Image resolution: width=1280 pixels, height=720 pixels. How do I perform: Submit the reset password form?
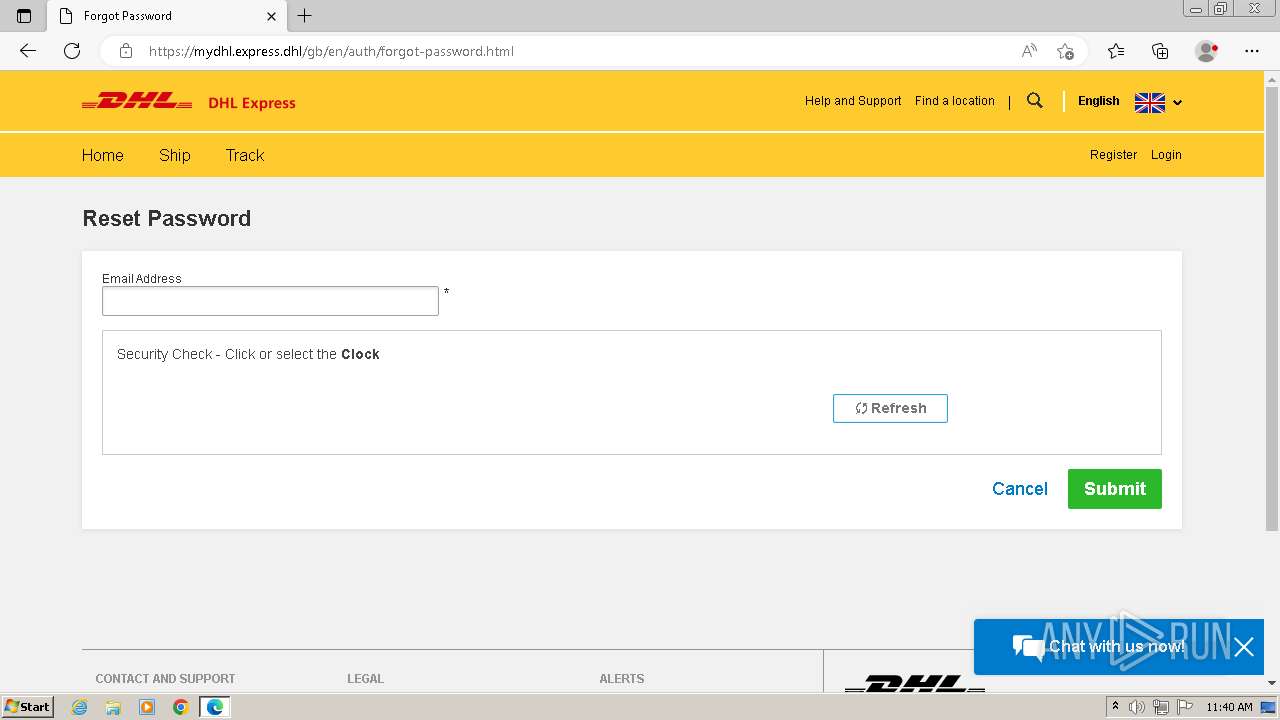pos(1115,489)
